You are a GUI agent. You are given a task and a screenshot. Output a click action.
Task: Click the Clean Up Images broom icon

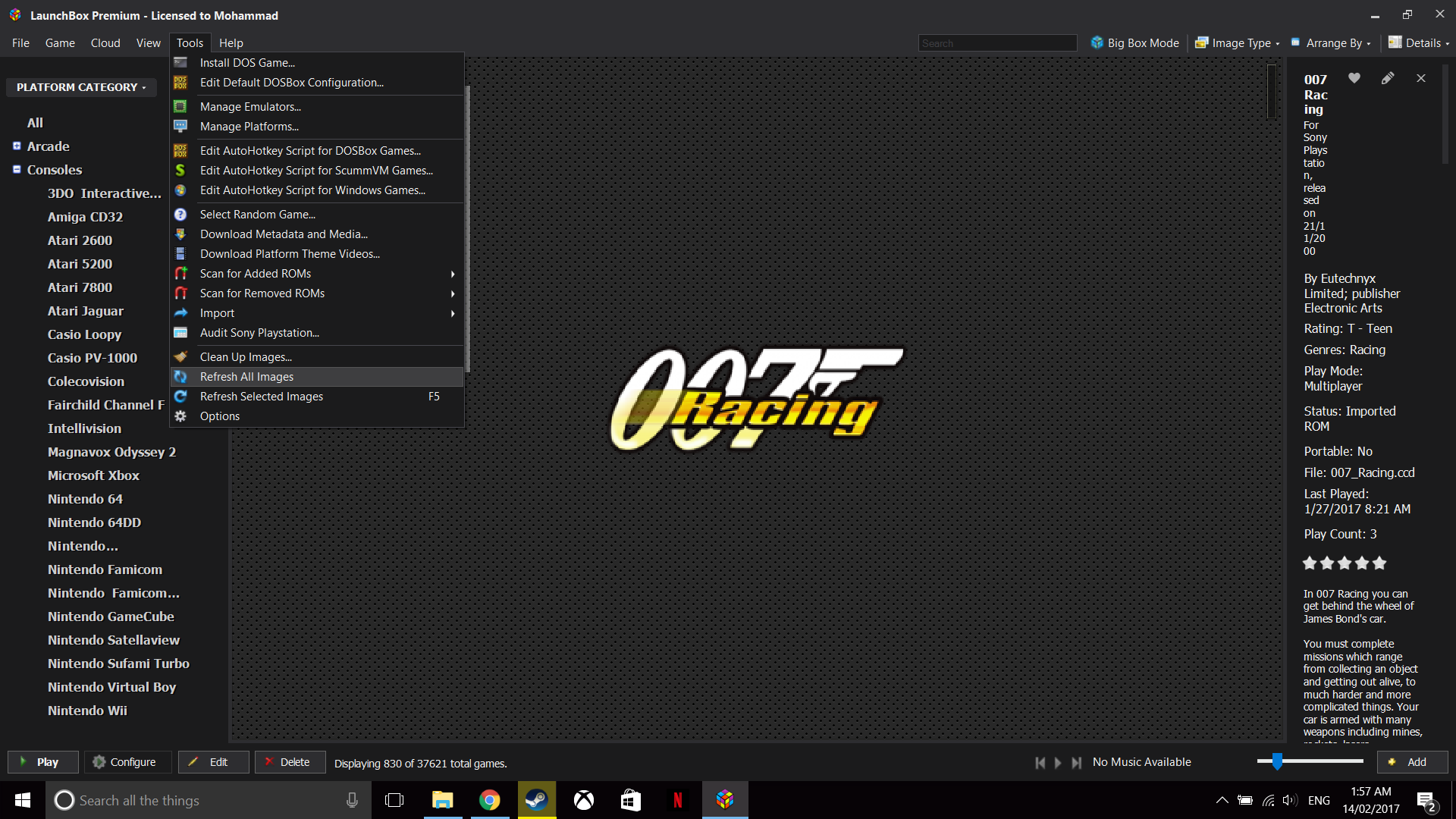click(180, 357)
